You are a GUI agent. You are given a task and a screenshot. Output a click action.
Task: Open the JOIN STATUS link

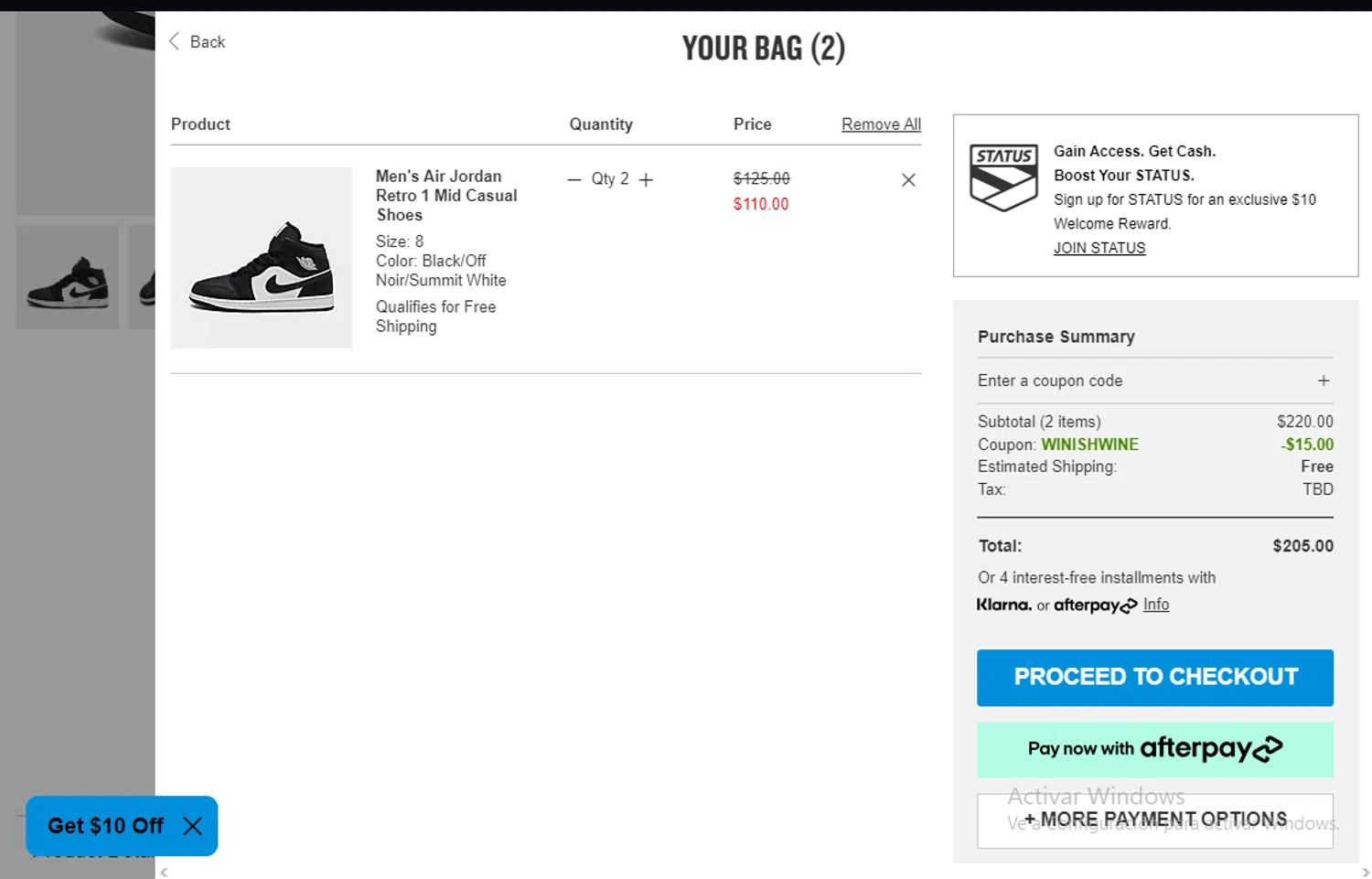[1099, 248]
